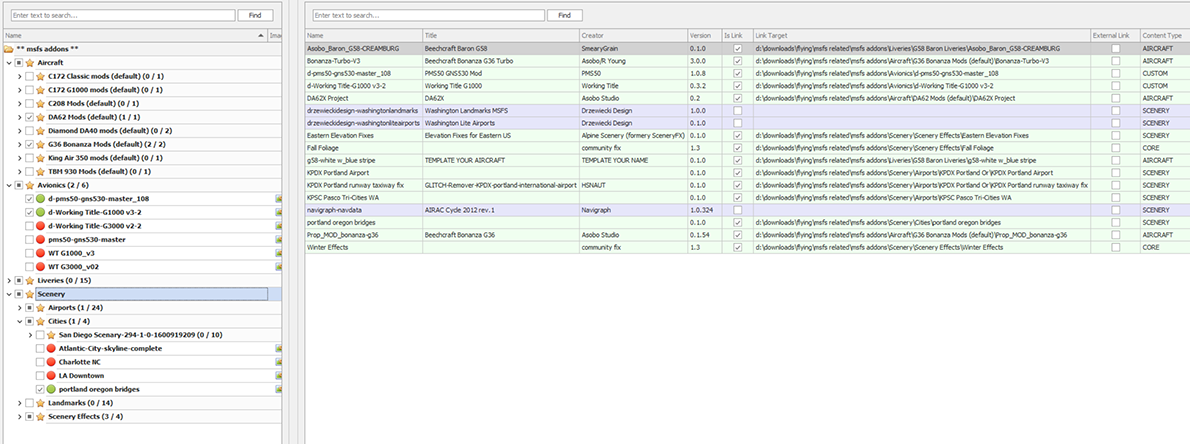Image resolution: width=1190 pixels, height=444 pixels.
Task: Expand the Diamond DA40 mods node
Action: 19,131
